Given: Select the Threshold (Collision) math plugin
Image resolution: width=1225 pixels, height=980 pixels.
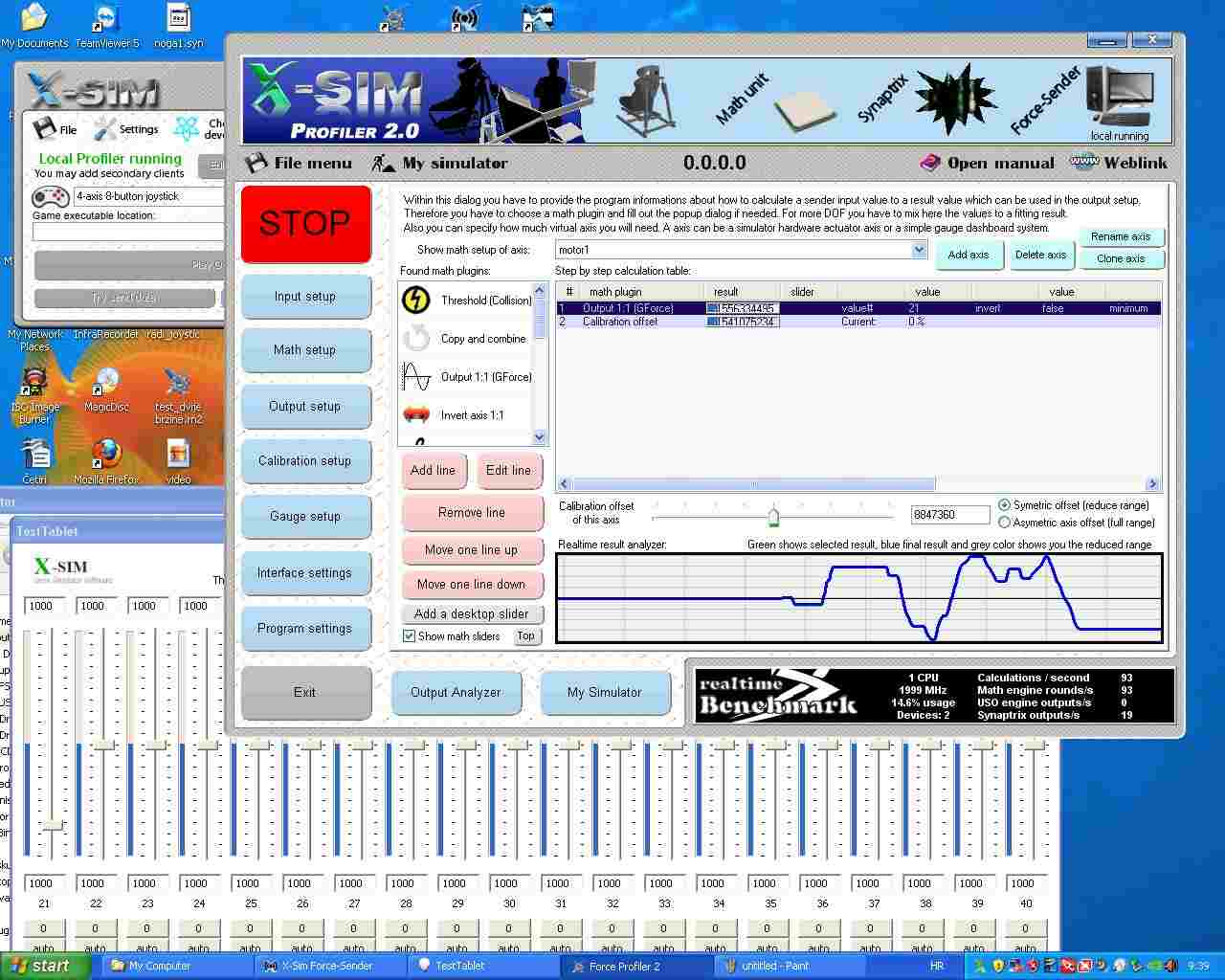Looking at the screenshot, I should pyautogui.click(x=466, y=301).
